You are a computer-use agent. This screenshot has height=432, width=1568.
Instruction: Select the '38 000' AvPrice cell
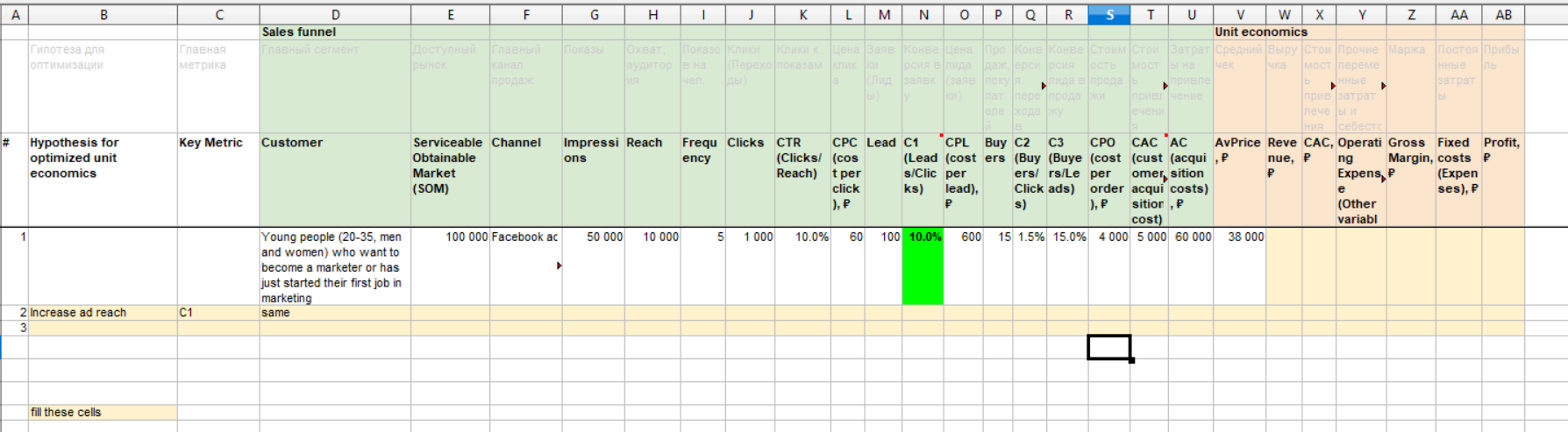point(1239,266)
